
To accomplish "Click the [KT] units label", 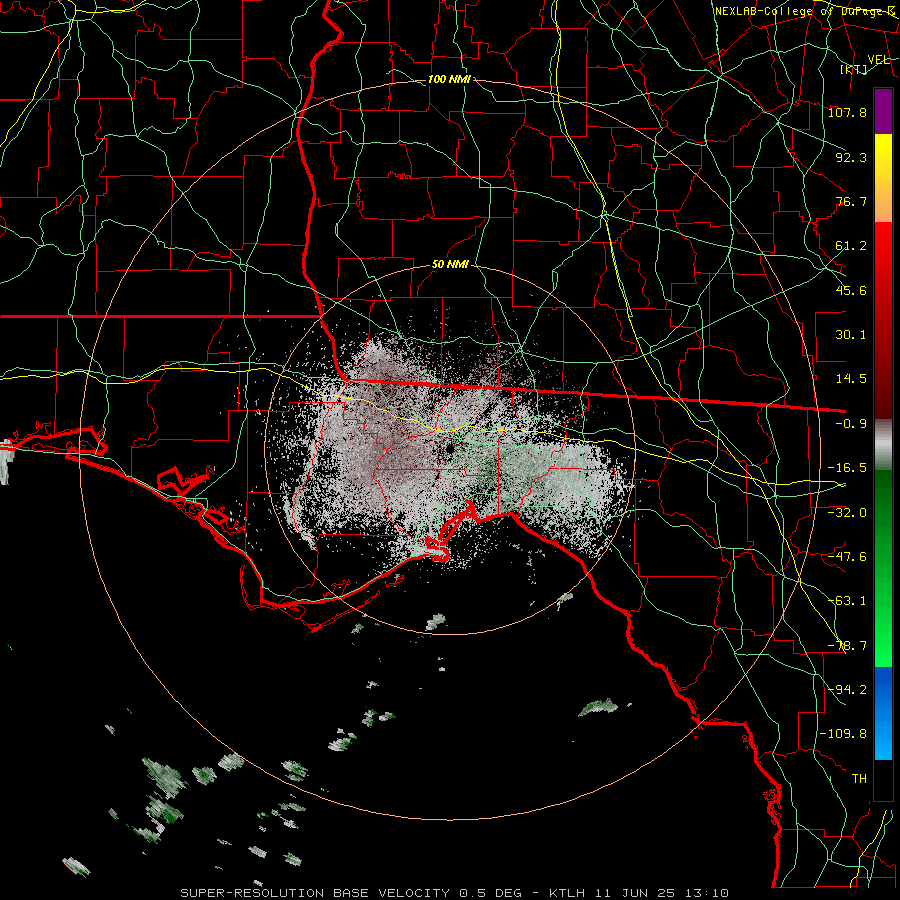I will tap(854, 69).
